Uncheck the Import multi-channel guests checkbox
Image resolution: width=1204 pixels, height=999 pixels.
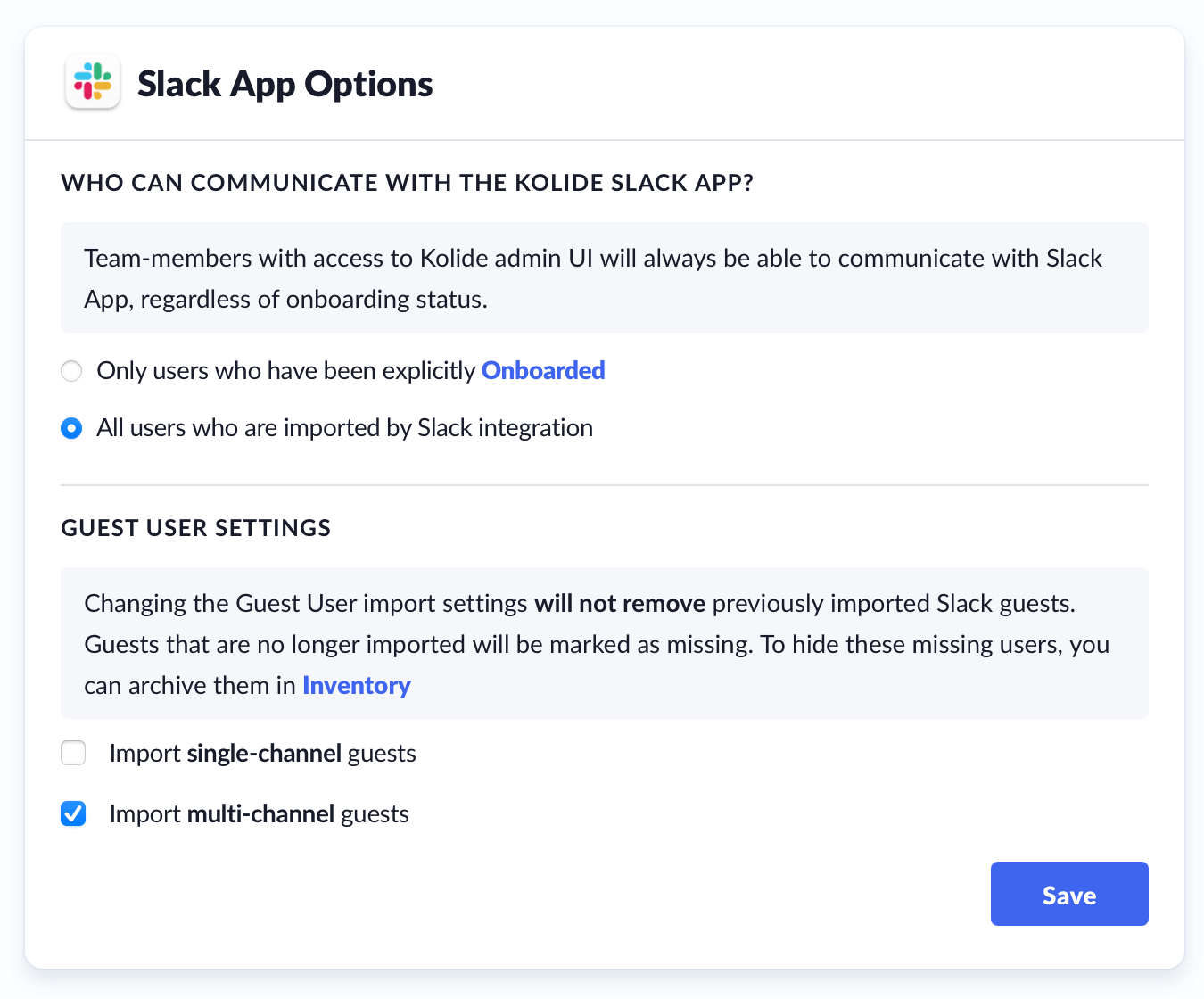(73, 814)
